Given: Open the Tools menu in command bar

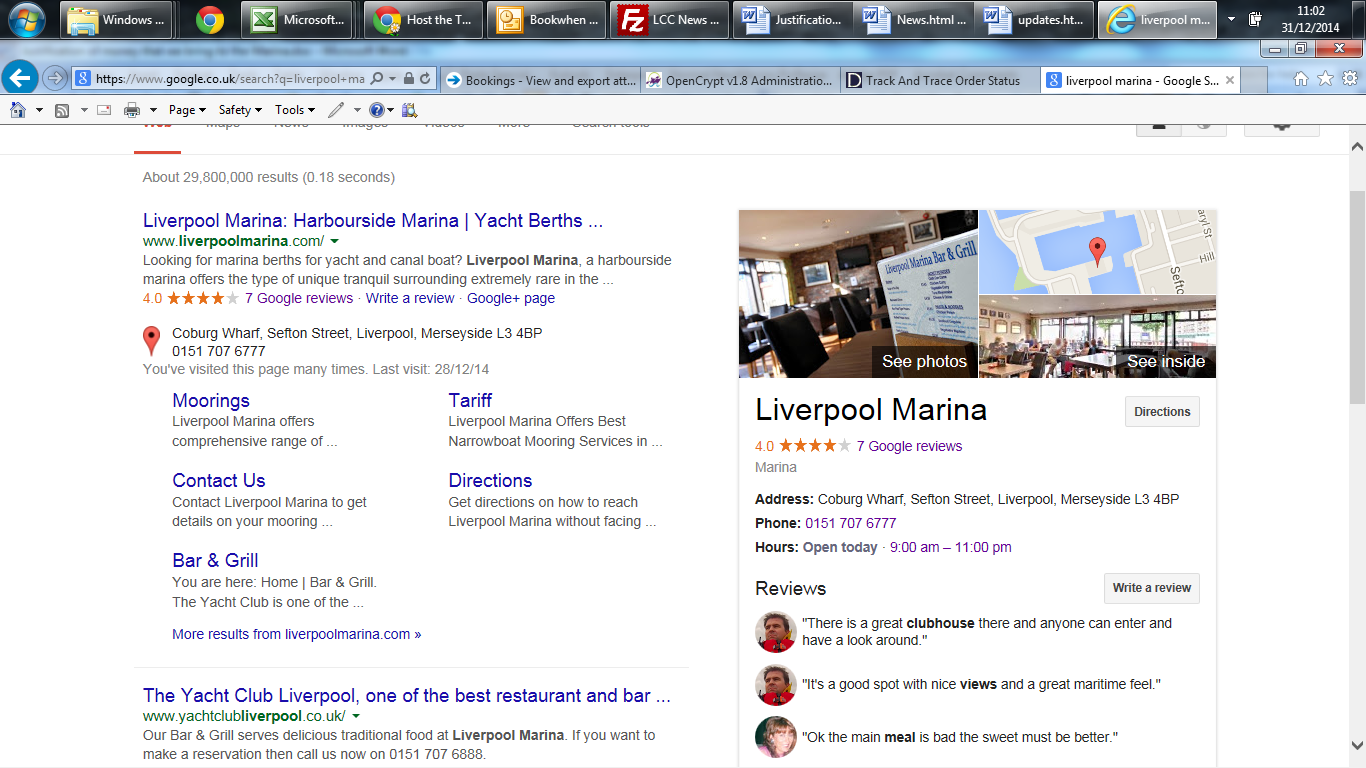Looking at the screenshot, I should pos(295,110).
